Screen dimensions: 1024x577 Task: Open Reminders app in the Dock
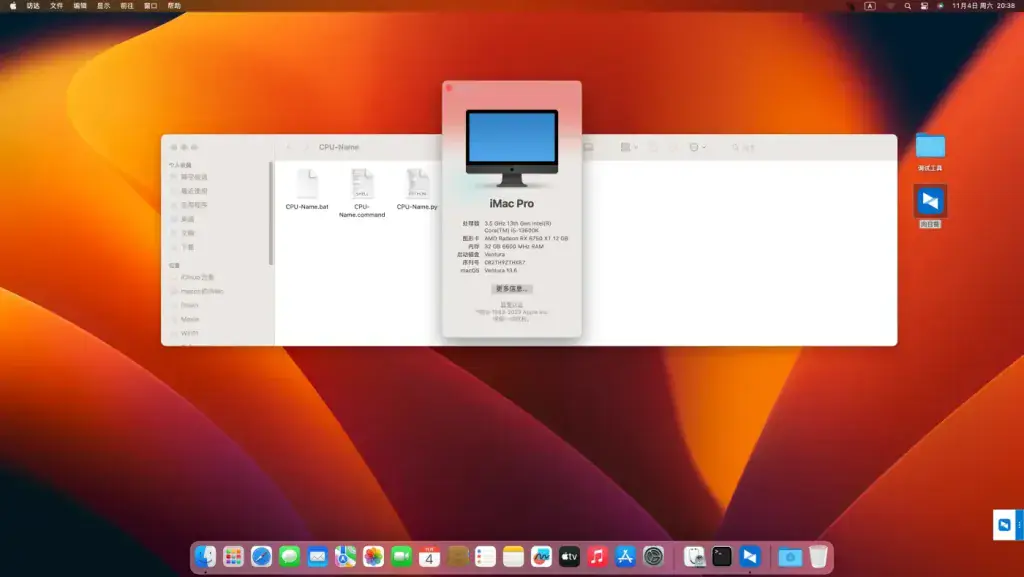pyautogui.click(x=485, y=557)
